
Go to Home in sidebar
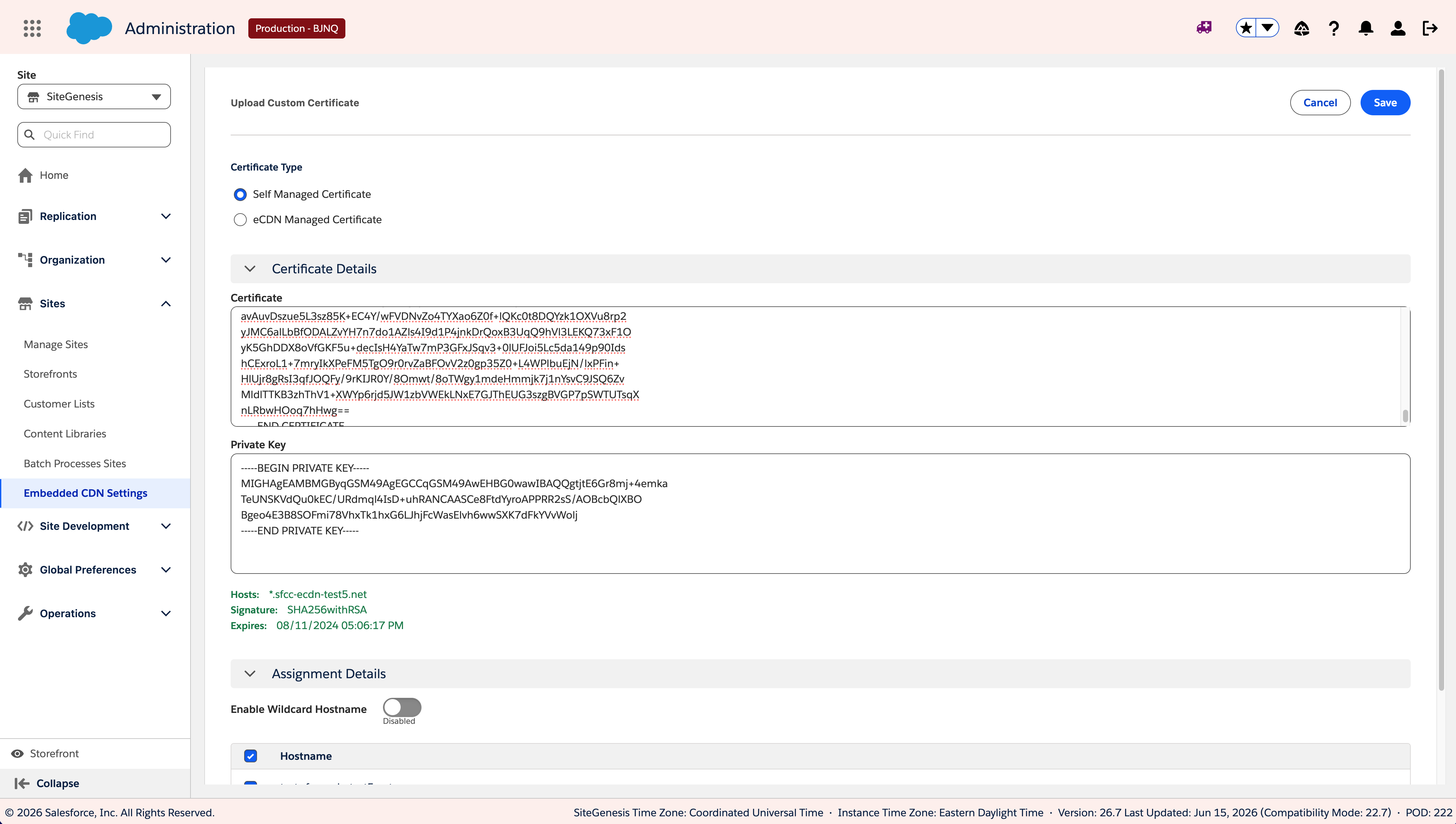[54, 175]
